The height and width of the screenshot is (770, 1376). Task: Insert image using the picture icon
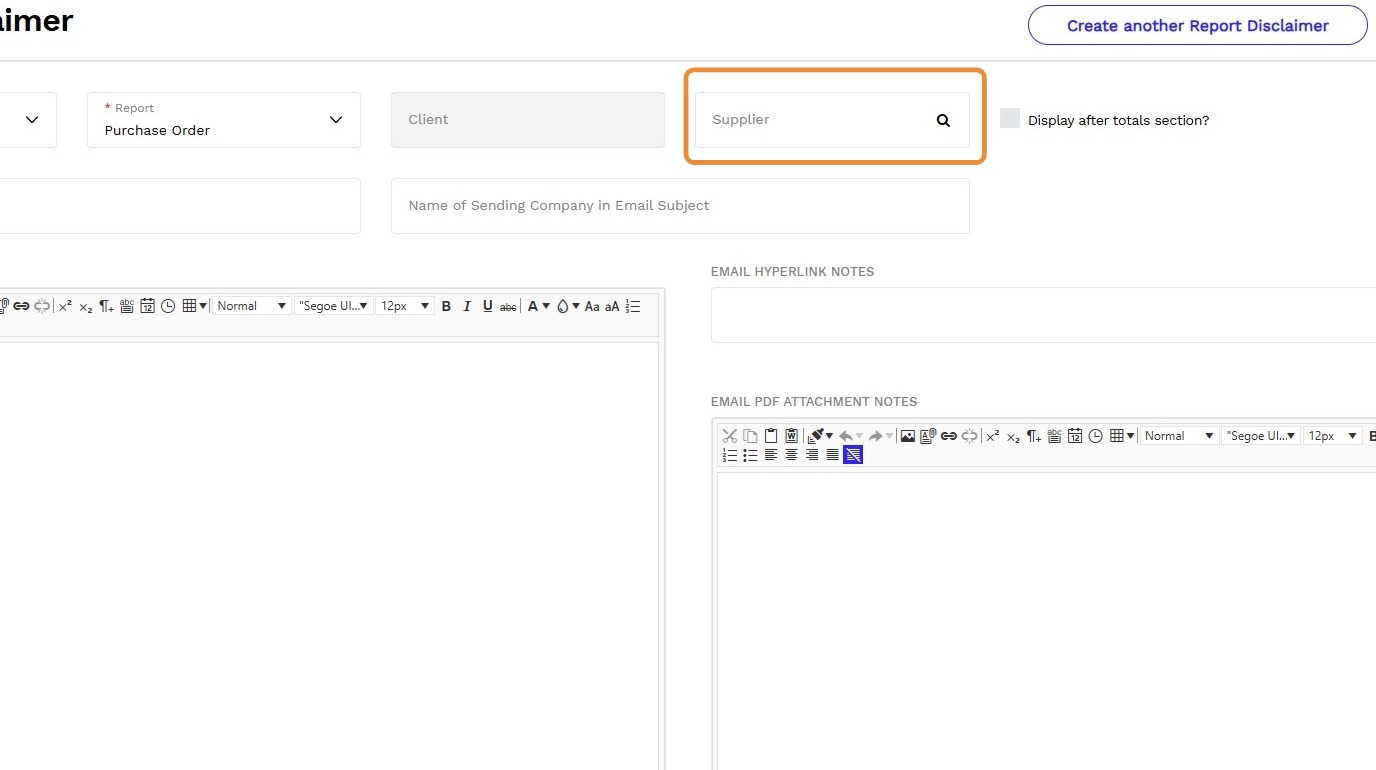click(907, 436)
